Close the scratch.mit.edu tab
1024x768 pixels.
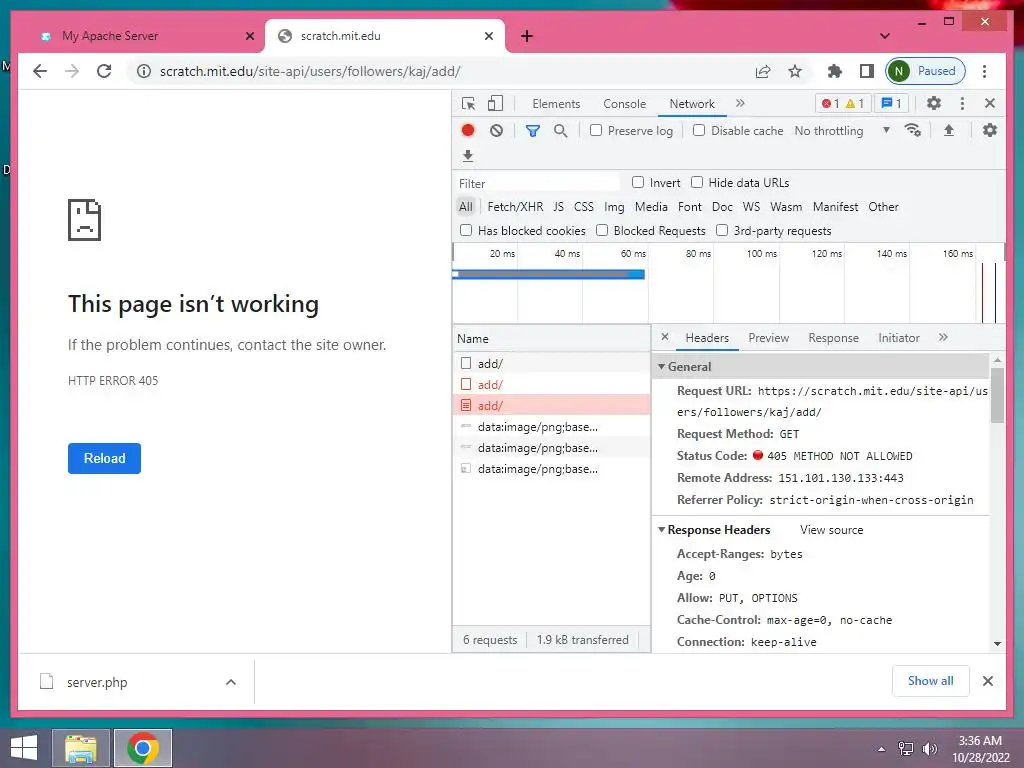pos(488,36)
